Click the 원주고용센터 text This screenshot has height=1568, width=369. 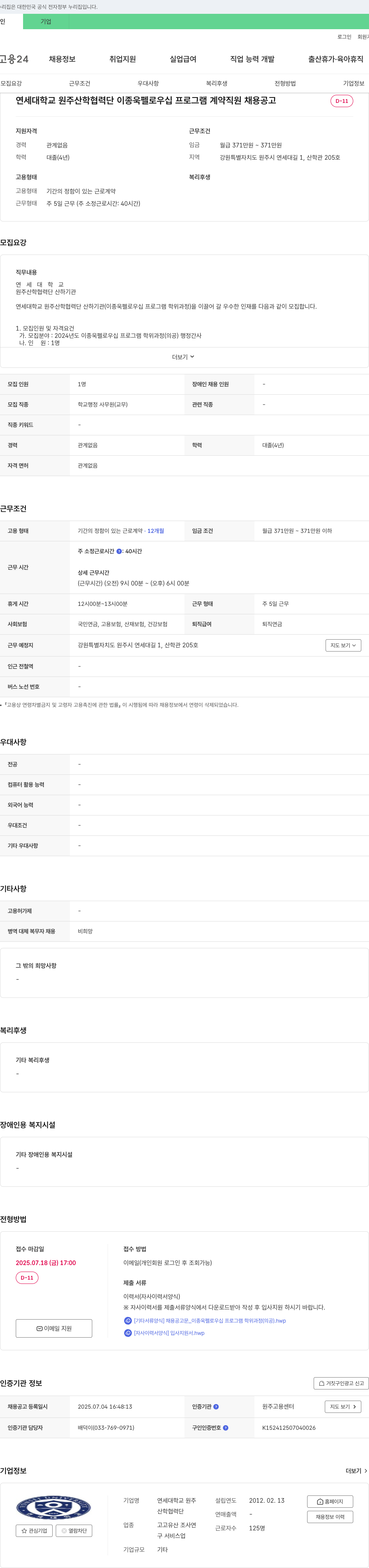278,1407
